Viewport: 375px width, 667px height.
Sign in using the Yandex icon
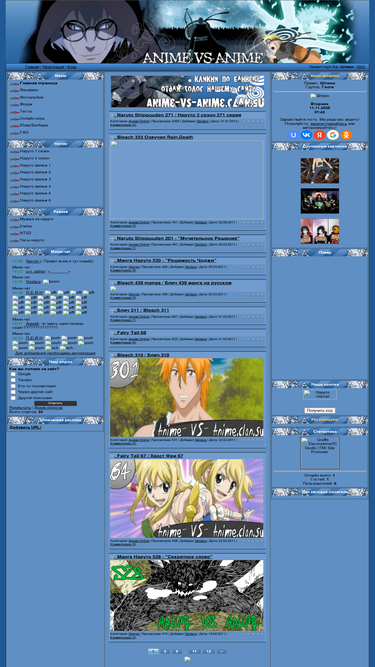319,135
